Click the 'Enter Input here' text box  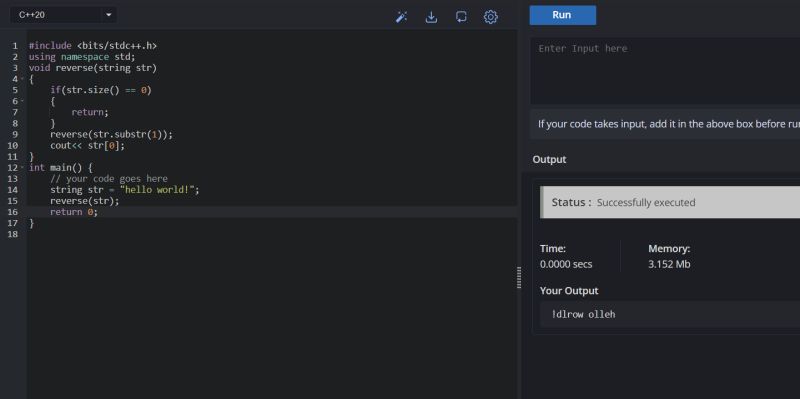665,70
